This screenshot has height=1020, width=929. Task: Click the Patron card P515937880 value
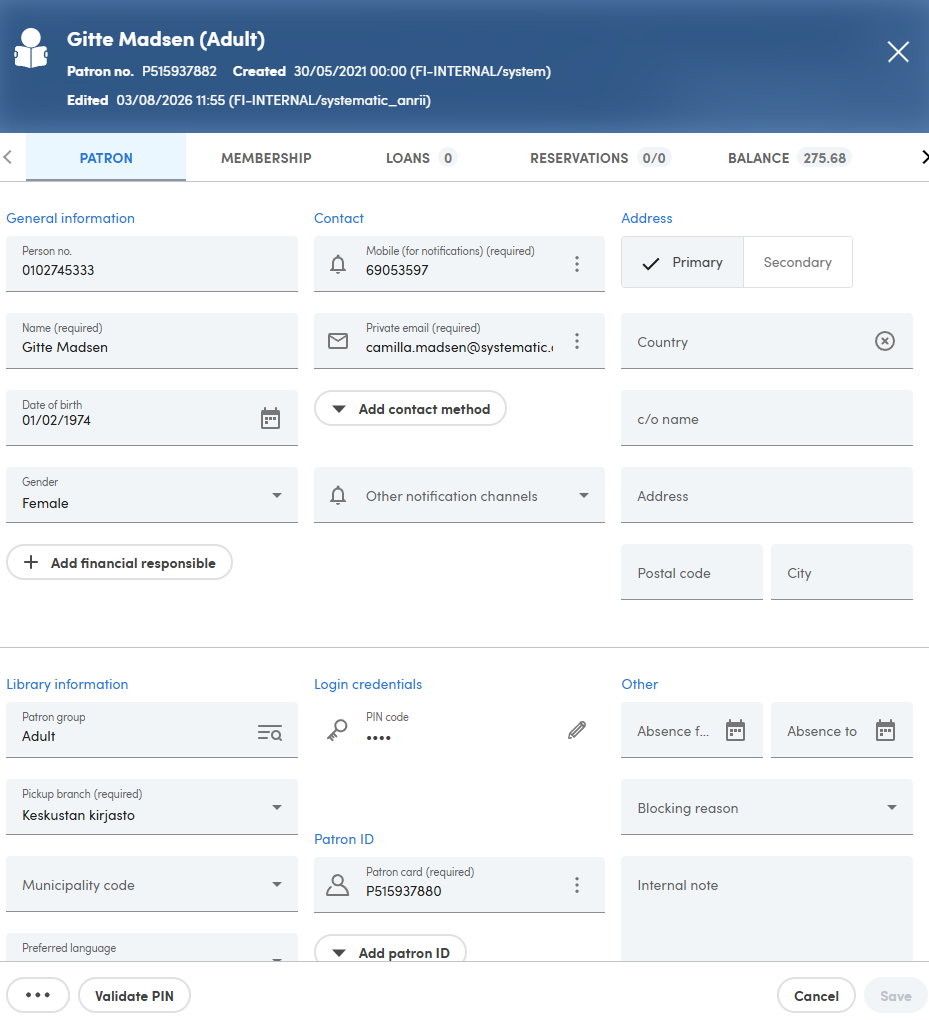403,891
